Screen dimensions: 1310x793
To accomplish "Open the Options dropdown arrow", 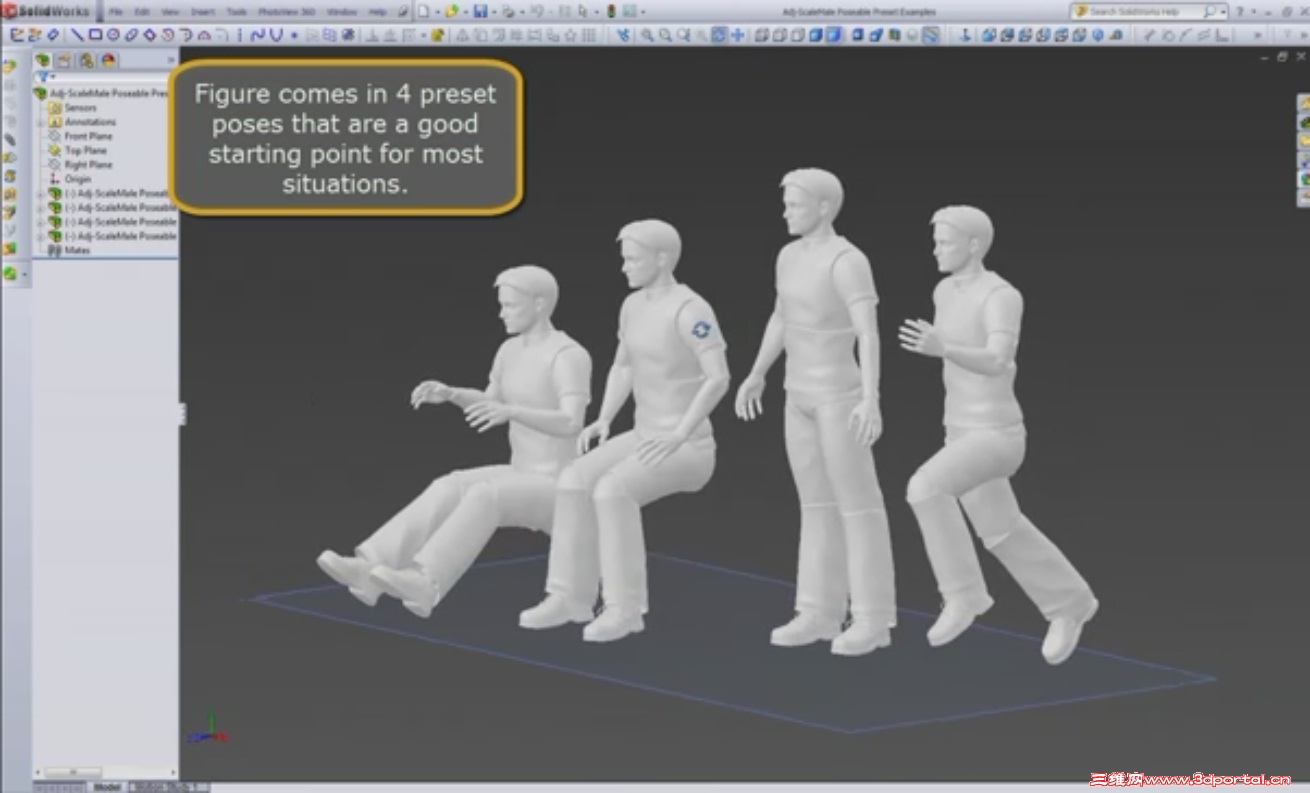I will 643,12.
